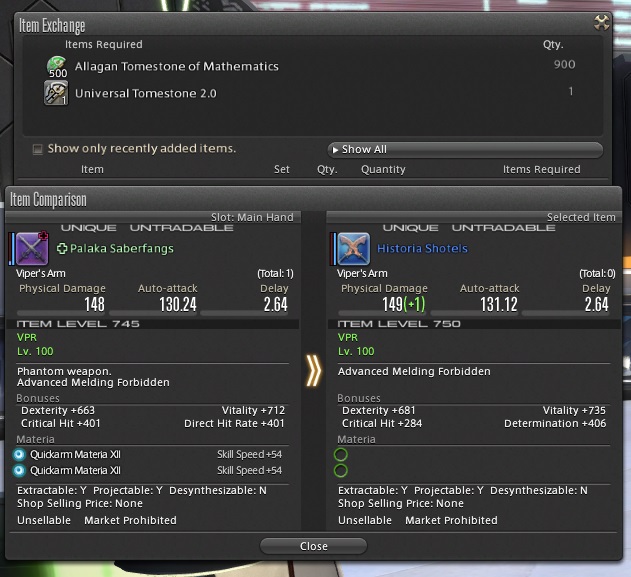
Task: Select the Historia Shotels weapon icon
Action: click(353, 249)
